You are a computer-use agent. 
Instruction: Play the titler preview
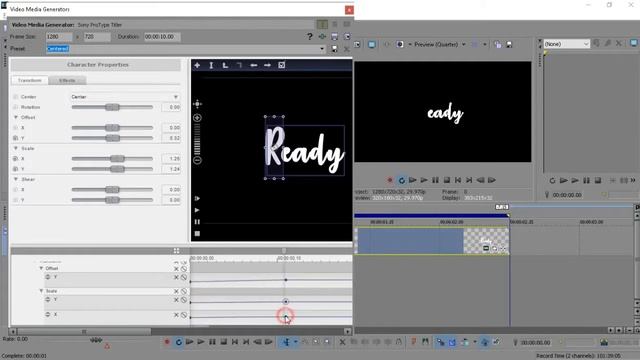(x=197, y=210)
